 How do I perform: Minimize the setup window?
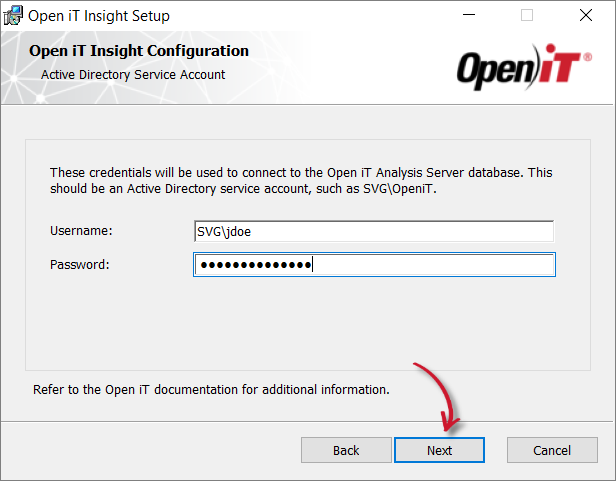pos(469,15)
